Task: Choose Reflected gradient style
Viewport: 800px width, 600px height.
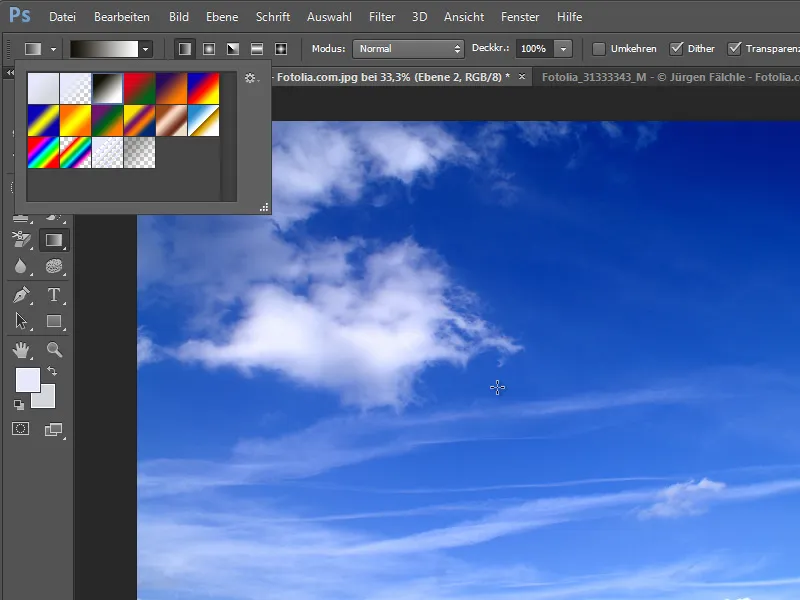Action: 257,49
